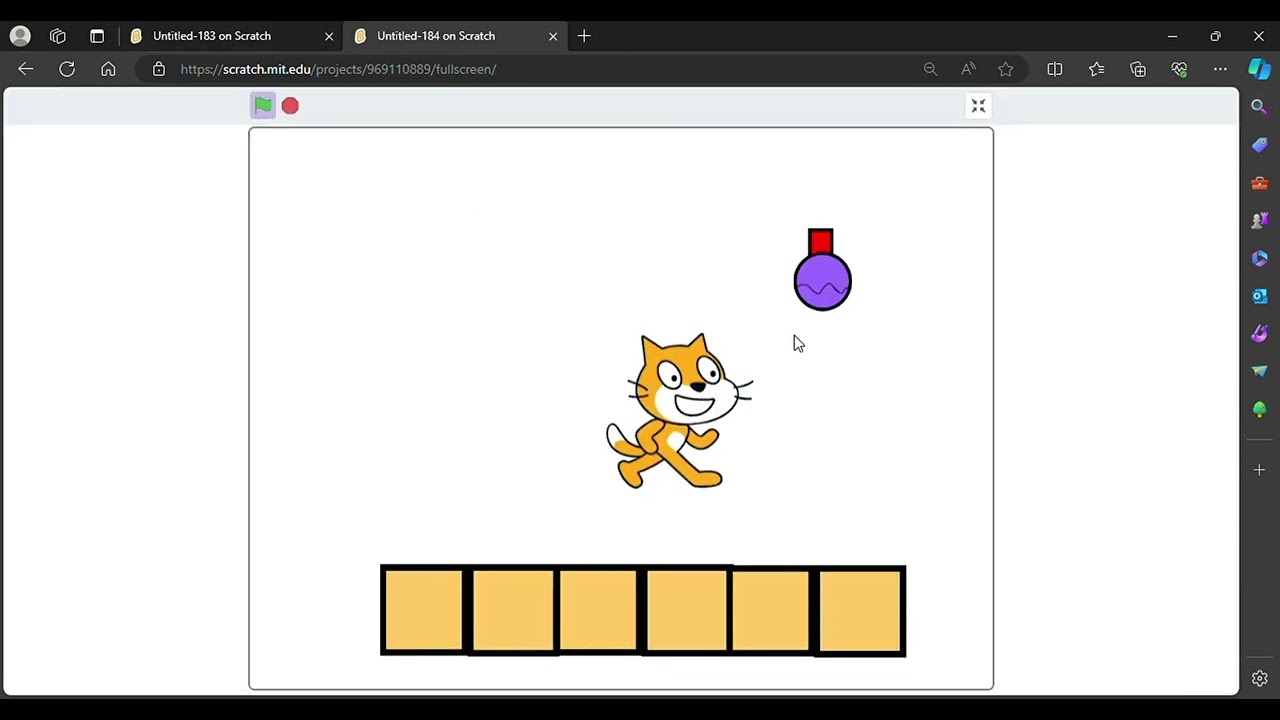
Task: Click the Scratch cat sprite
Action: (x=679, y=411)
